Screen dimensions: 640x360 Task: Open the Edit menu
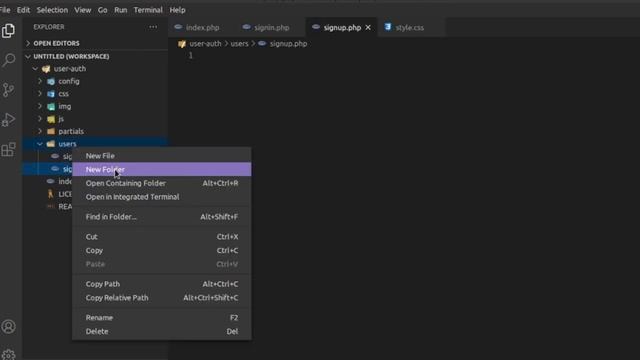23,10
